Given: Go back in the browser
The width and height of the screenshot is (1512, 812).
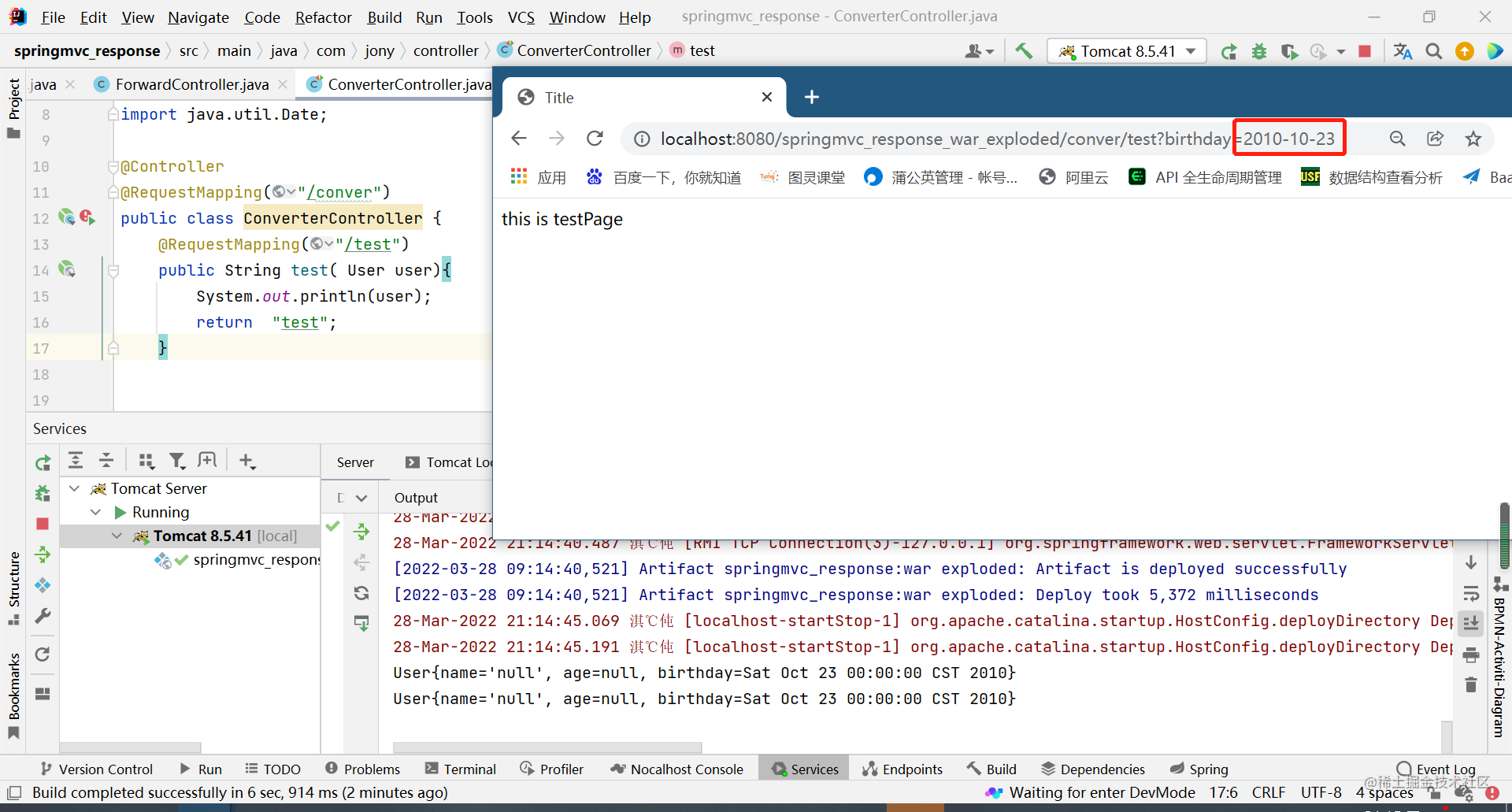Looking at the screenshot, I should 519,139.
